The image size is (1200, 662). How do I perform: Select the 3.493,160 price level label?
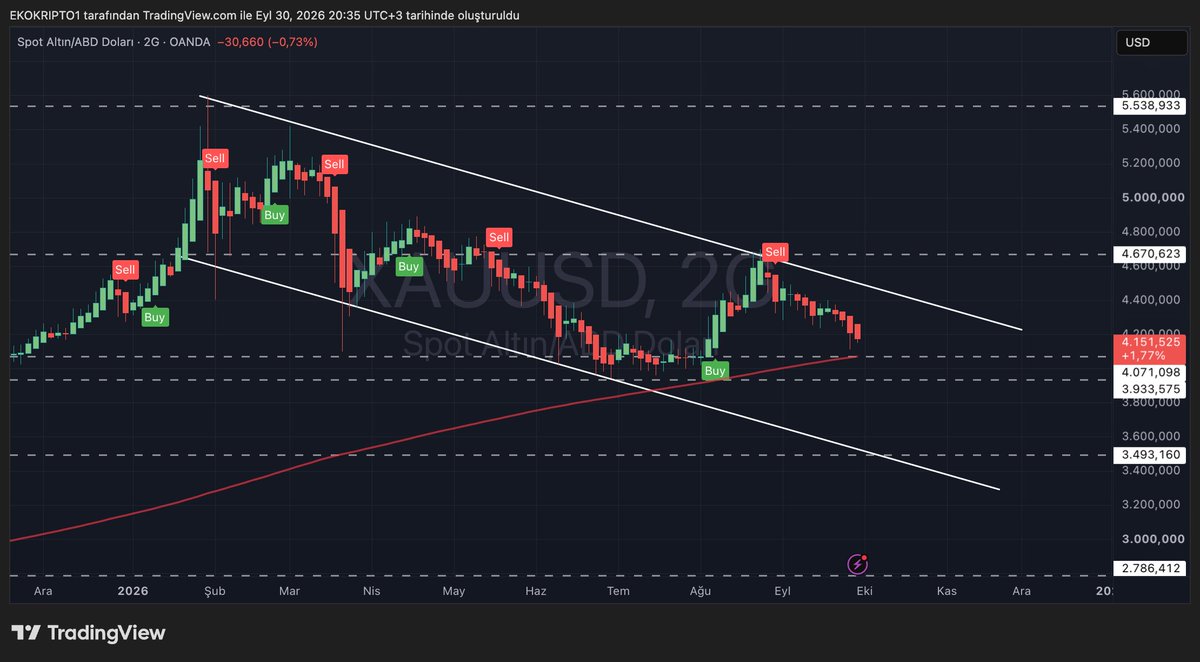click(1150, 454)
